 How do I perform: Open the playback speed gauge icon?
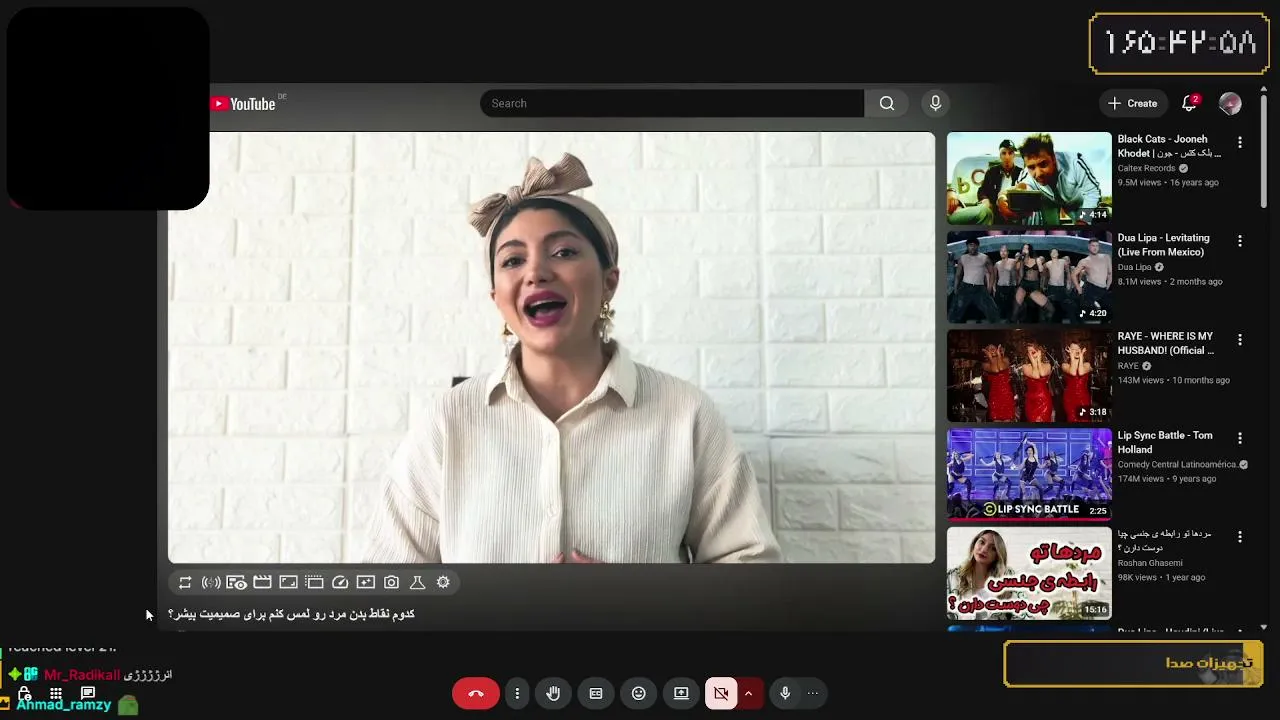(x=340, y=582)
